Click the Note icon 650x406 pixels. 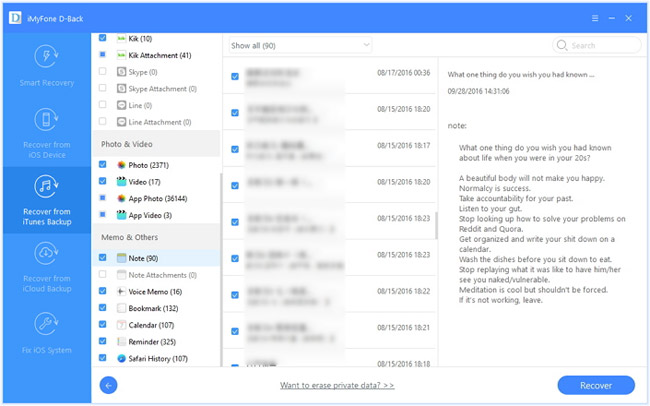tap(121, 258)
